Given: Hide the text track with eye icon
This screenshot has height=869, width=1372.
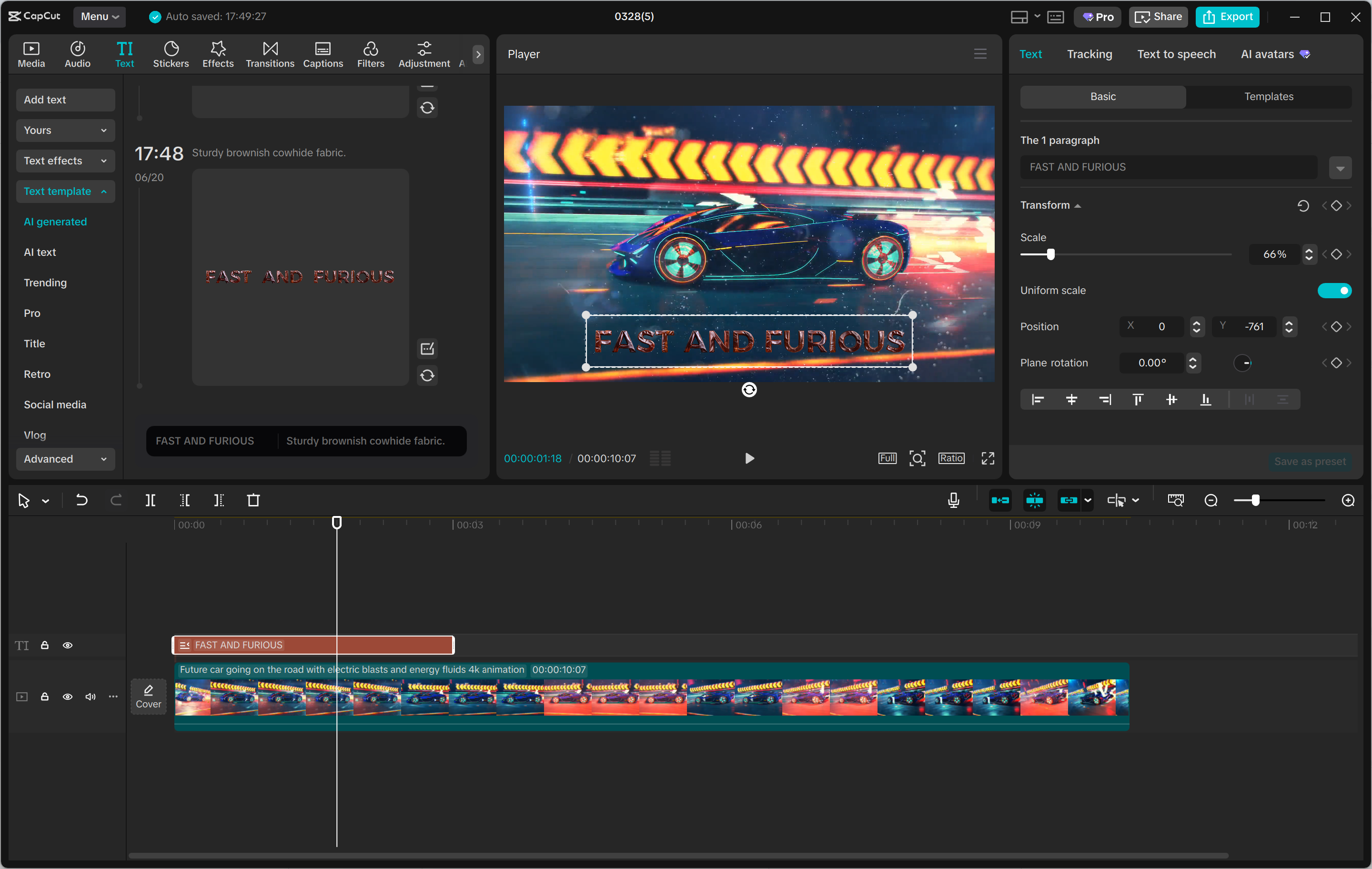Looking at the screenshot, I should pyautogui.click(x=67, y=645).
